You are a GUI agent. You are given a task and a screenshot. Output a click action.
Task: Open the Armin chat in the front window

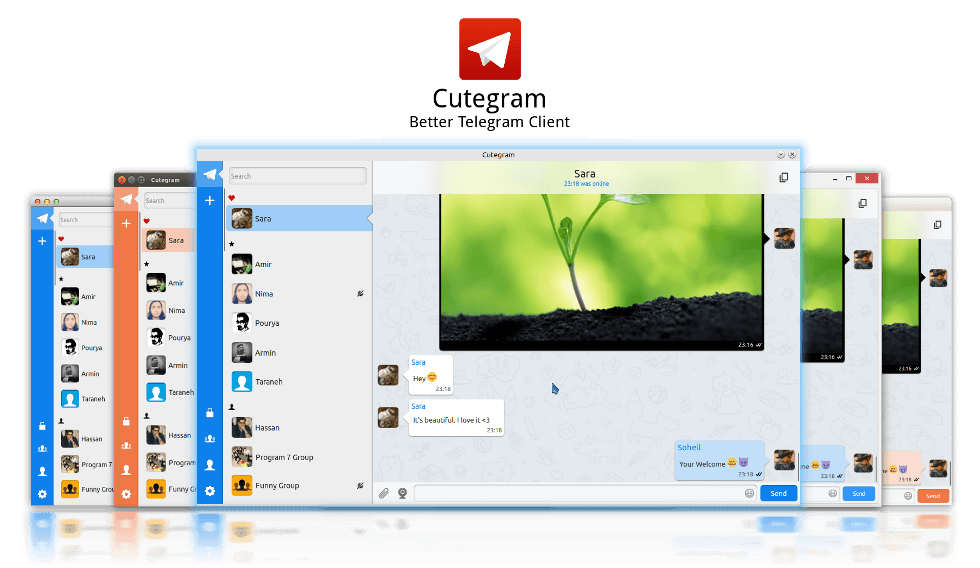pyautogui.click(x=299, y=352)
